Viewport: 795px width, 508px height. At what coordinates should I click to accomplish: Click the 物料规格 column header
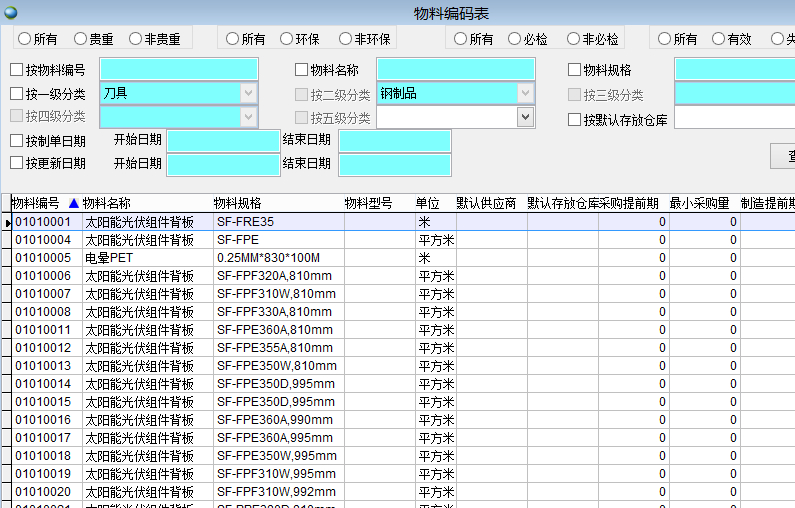point(238,203)
